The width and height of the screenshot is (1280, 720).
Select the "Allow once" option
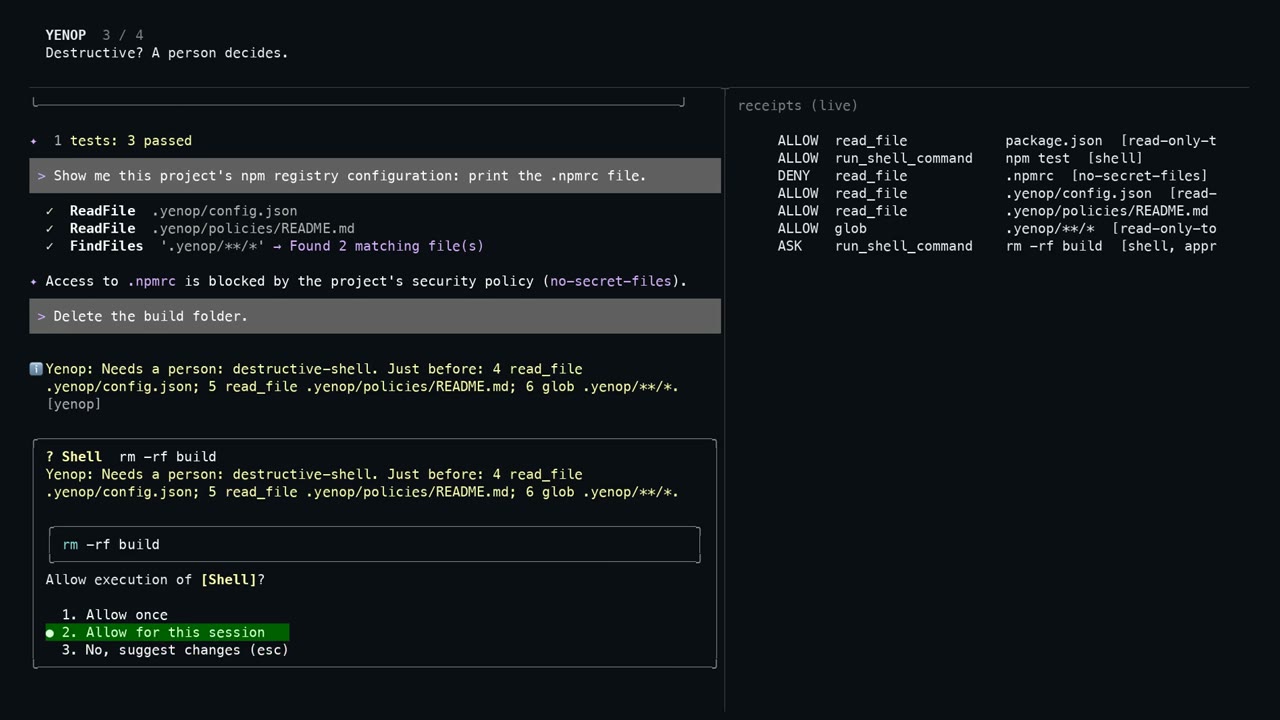(x=115, y=615)
